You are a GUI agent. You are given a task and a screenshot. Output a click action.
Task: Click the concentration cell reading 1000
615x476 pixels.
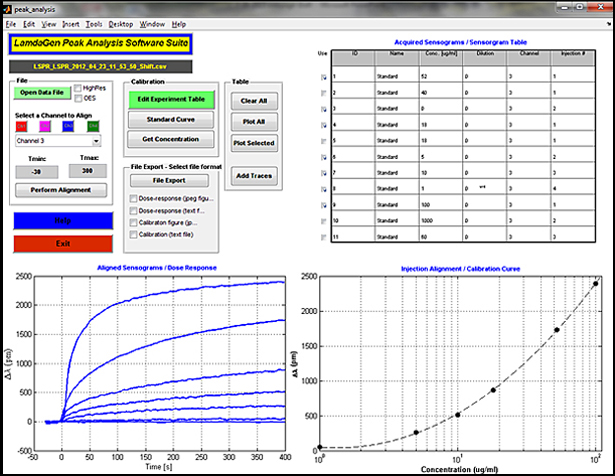click(x=441, y=221)
